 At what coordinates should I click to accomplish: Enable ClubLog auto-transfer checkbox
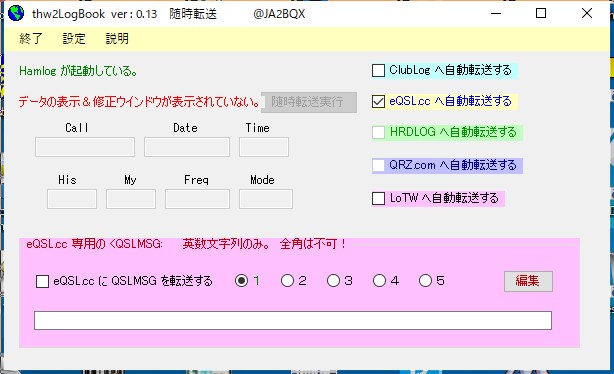coord(378,70)
